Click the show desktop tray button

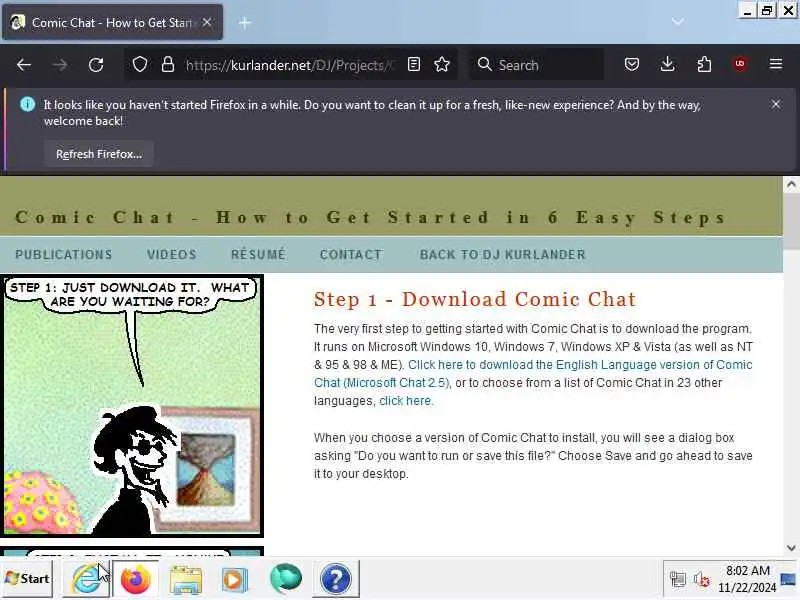point(789,579)
